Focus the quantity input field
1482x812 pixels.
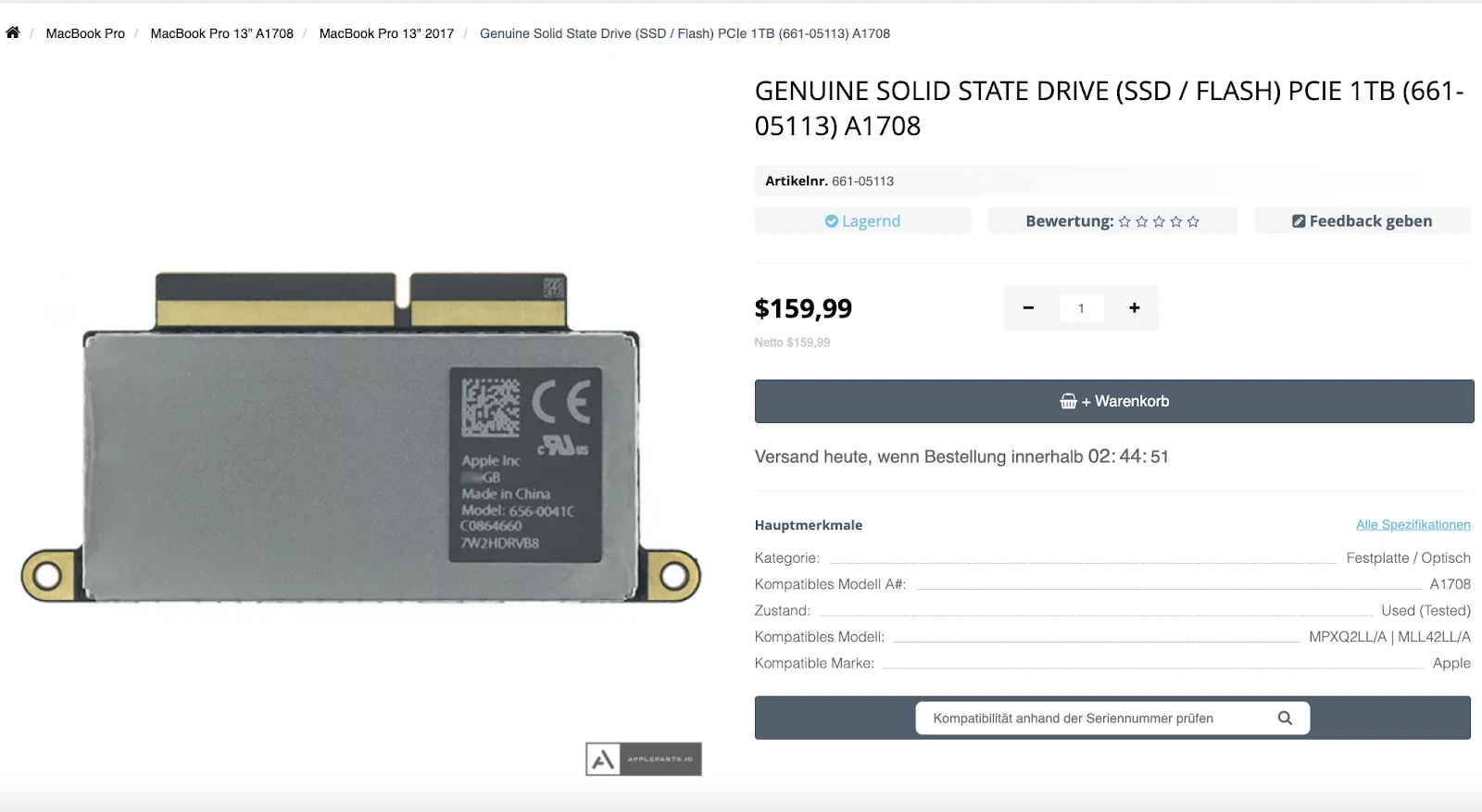point(1081,308)
